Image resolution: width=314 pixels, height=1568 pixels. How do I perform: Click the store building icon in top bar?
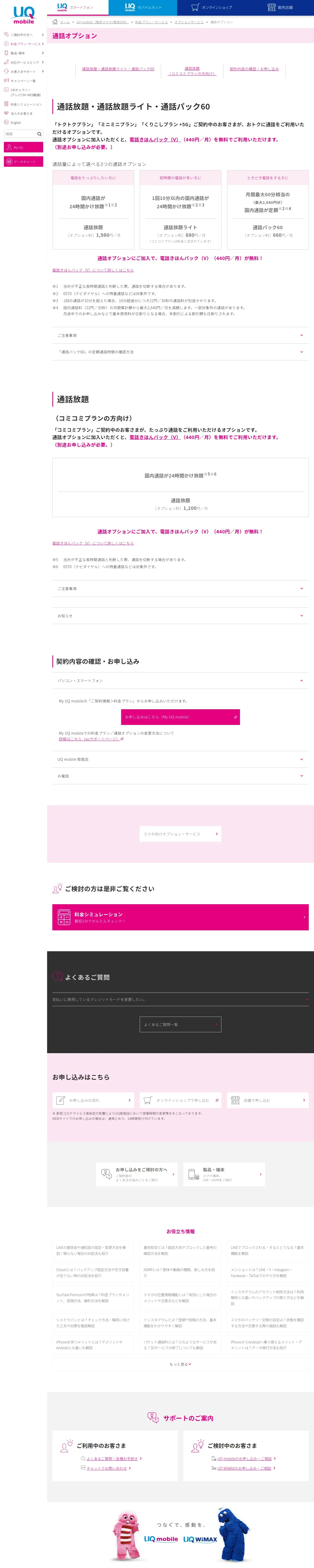(x=271, y=7)
